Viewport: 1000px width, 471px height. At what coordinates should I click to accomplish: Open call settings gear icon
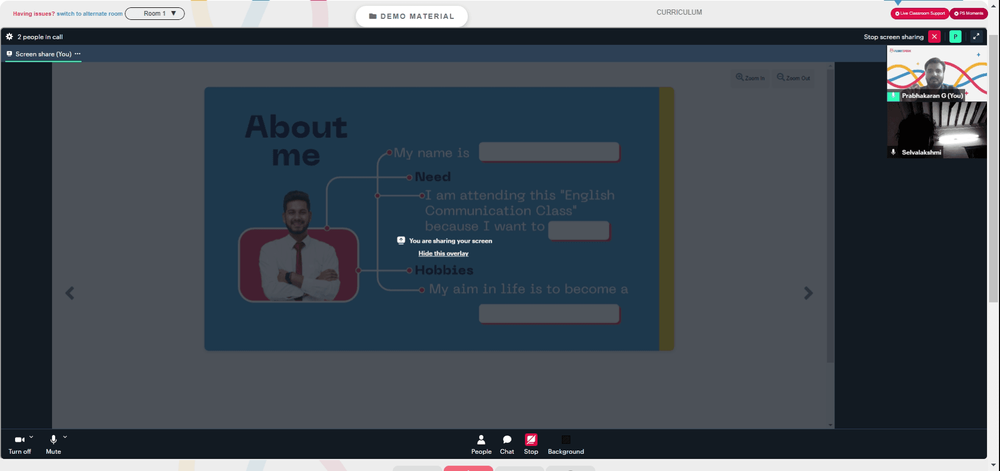point(9,37)
